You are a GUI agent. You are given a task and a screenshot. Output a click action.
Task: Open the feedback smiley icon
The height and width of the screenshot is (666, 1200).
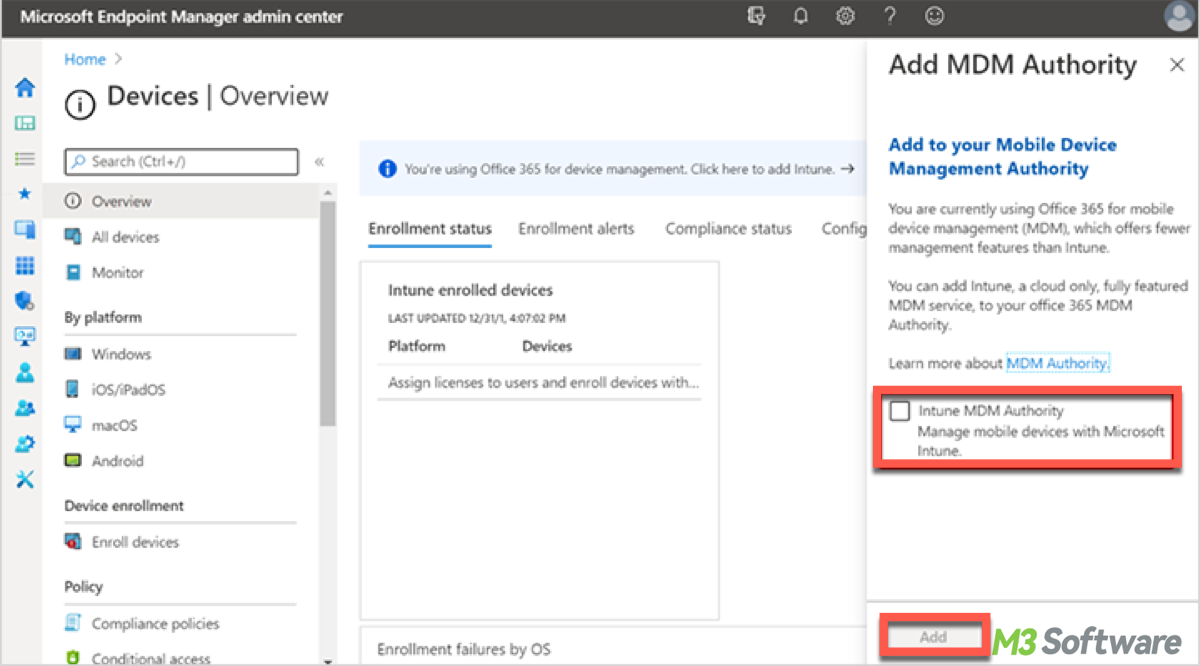(935, 16)
